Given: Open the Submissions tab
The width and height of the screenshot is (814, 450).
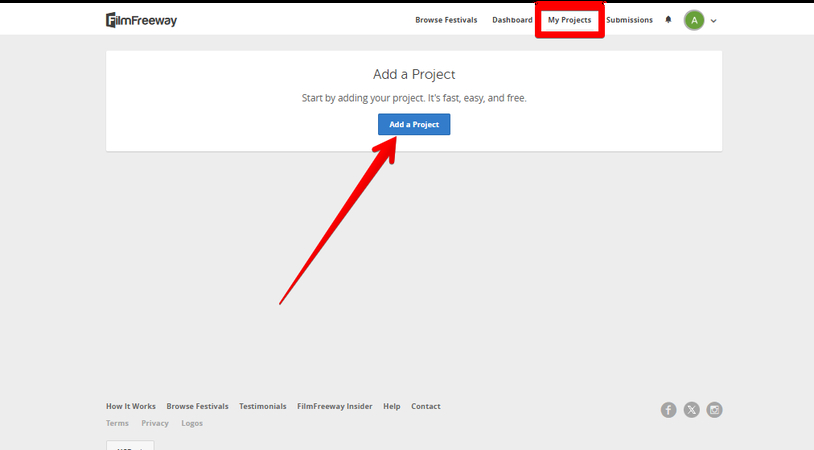Looking at the screenshot, I should 629,20.
